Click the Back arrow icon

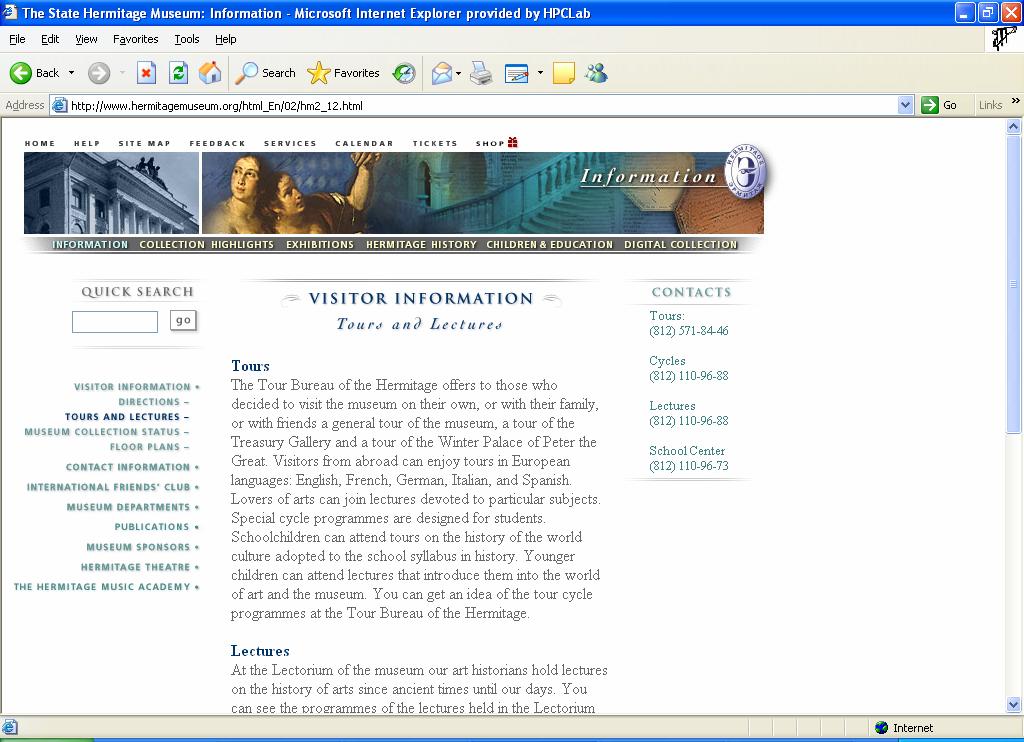pyautogui.click(x=20, y=73)
